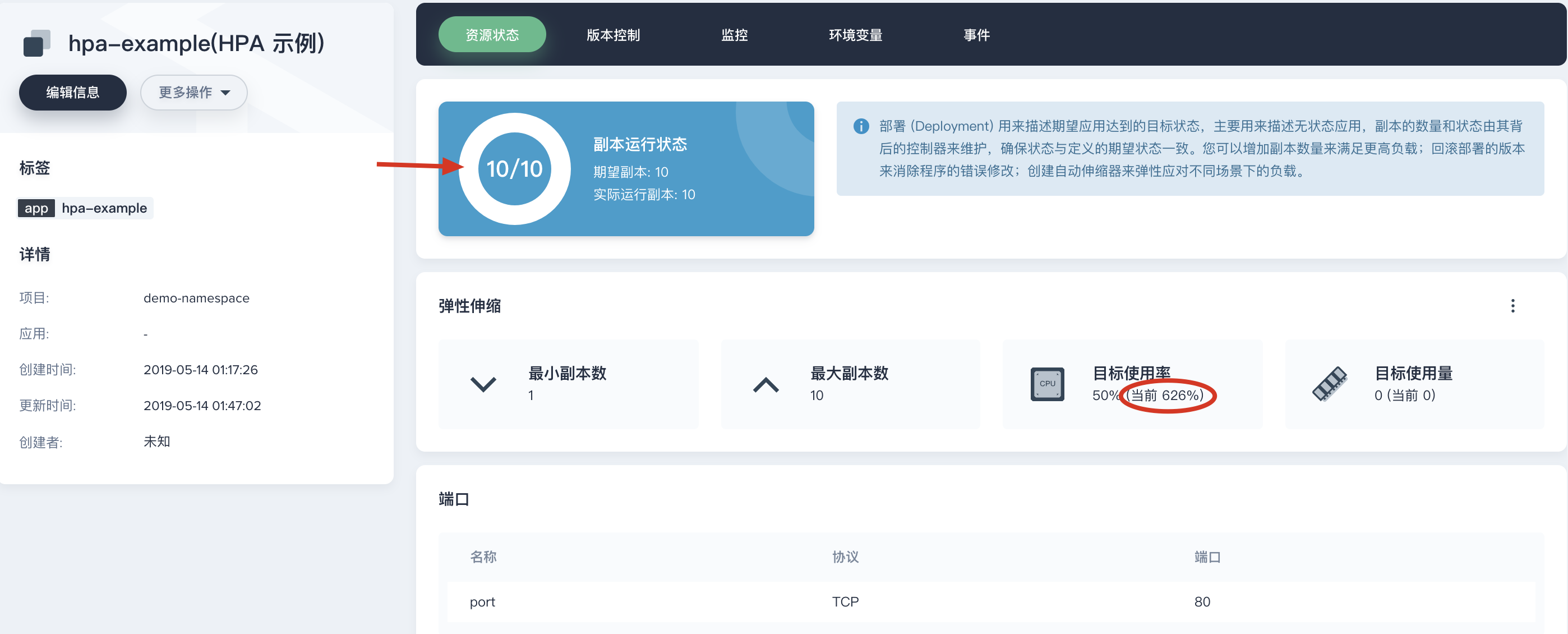Image resolution: width=1568 pixels, height=634 pixels.
Task: Click the TCP protocol cell
Action: [x=845, y=601]
